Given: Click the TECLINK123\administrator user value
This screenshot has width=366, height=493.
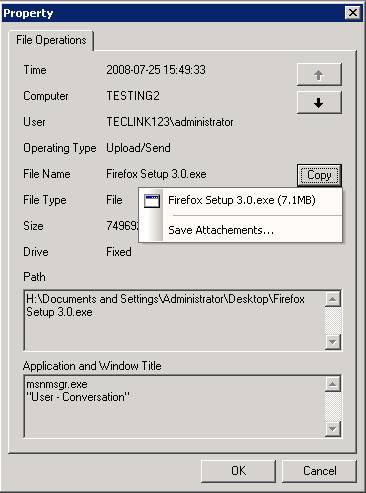Looking at the screenshot, I should pyautogui.click(x=170, y=122).
